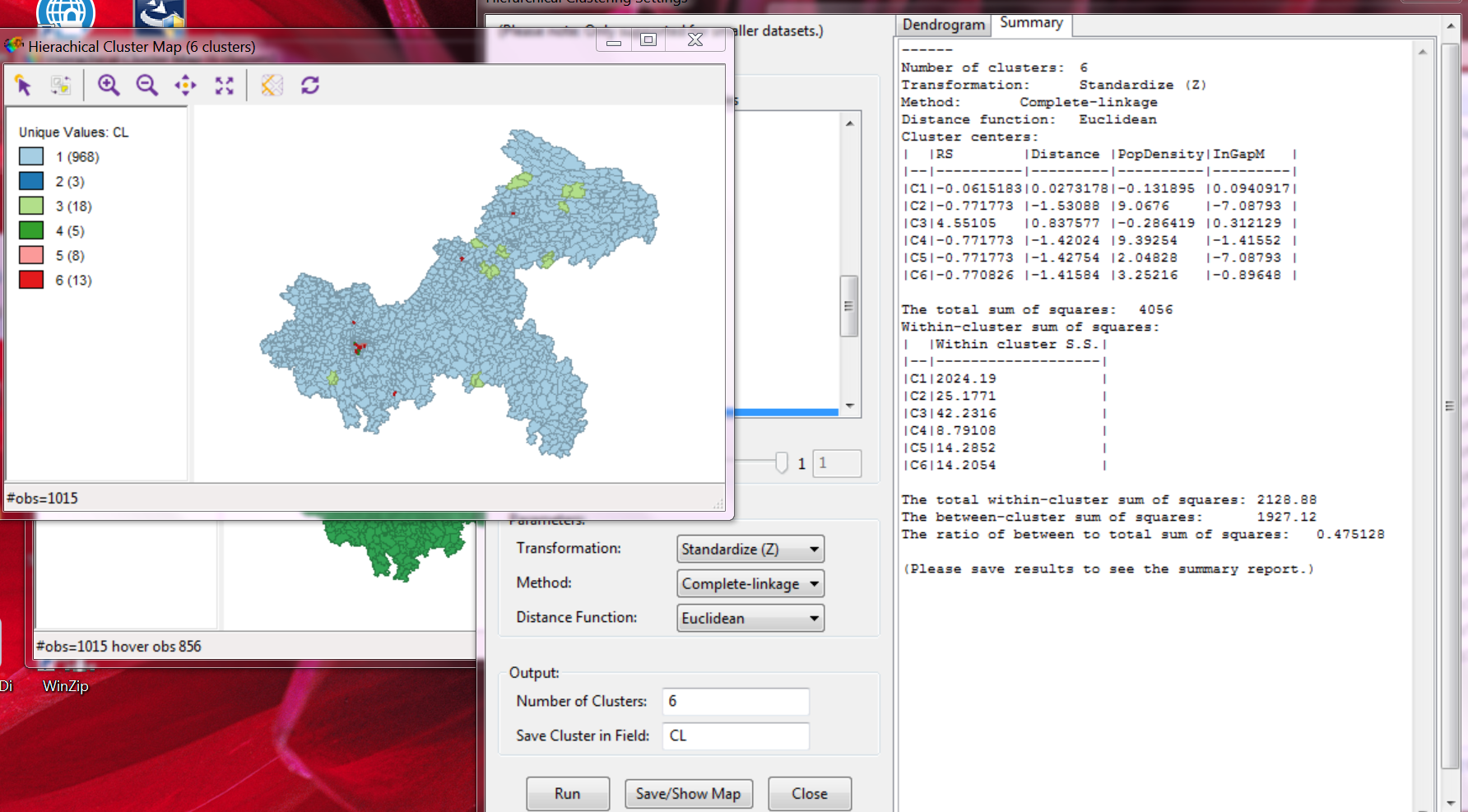Click the Save/Show Map button

point(689,793)
